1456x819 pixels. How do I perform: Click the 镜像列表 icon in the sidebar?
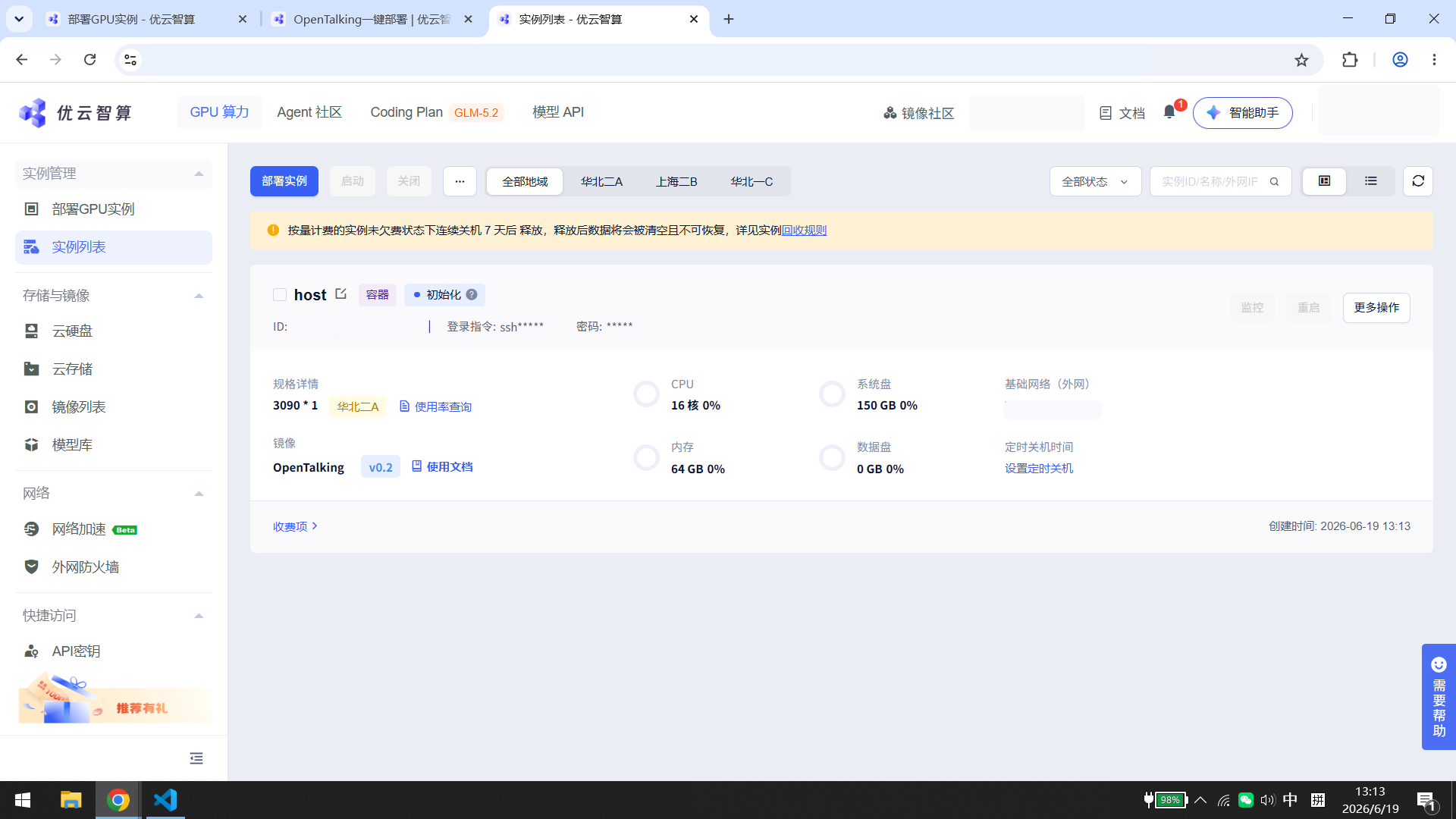[31, 407]
